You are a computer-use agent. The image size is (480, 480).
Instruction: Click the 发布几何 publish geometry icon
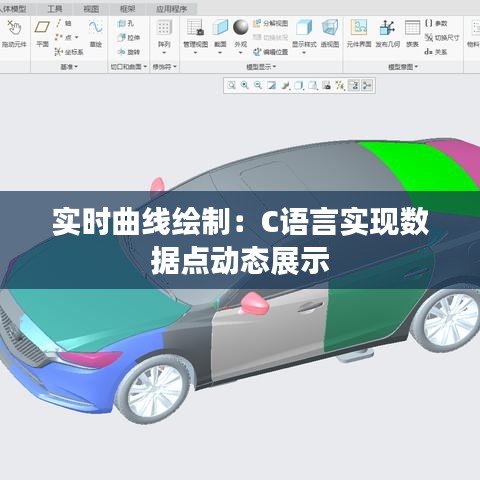tap(387, 33)
